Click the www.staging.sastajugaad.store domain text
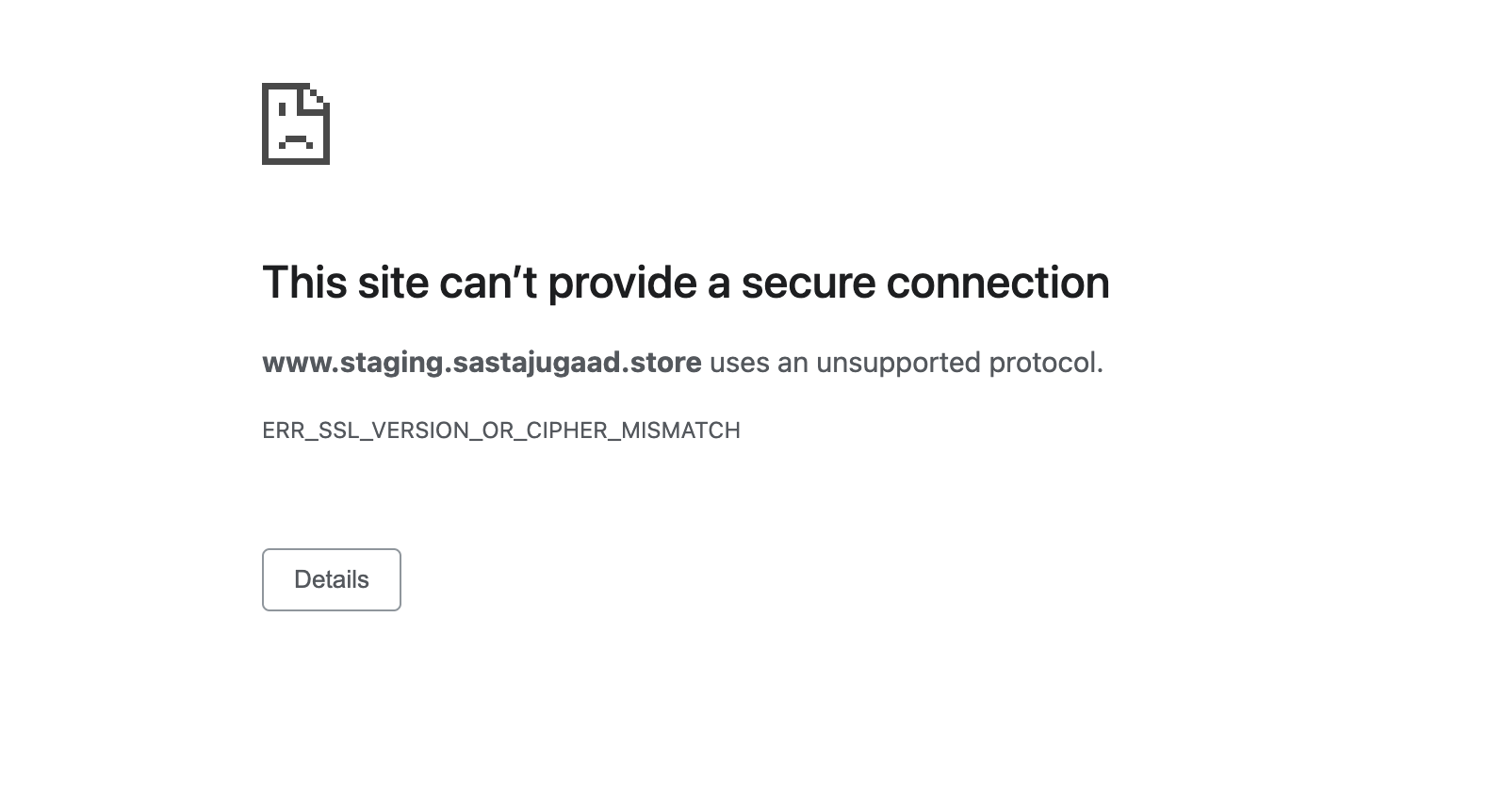 click(482, 363)
